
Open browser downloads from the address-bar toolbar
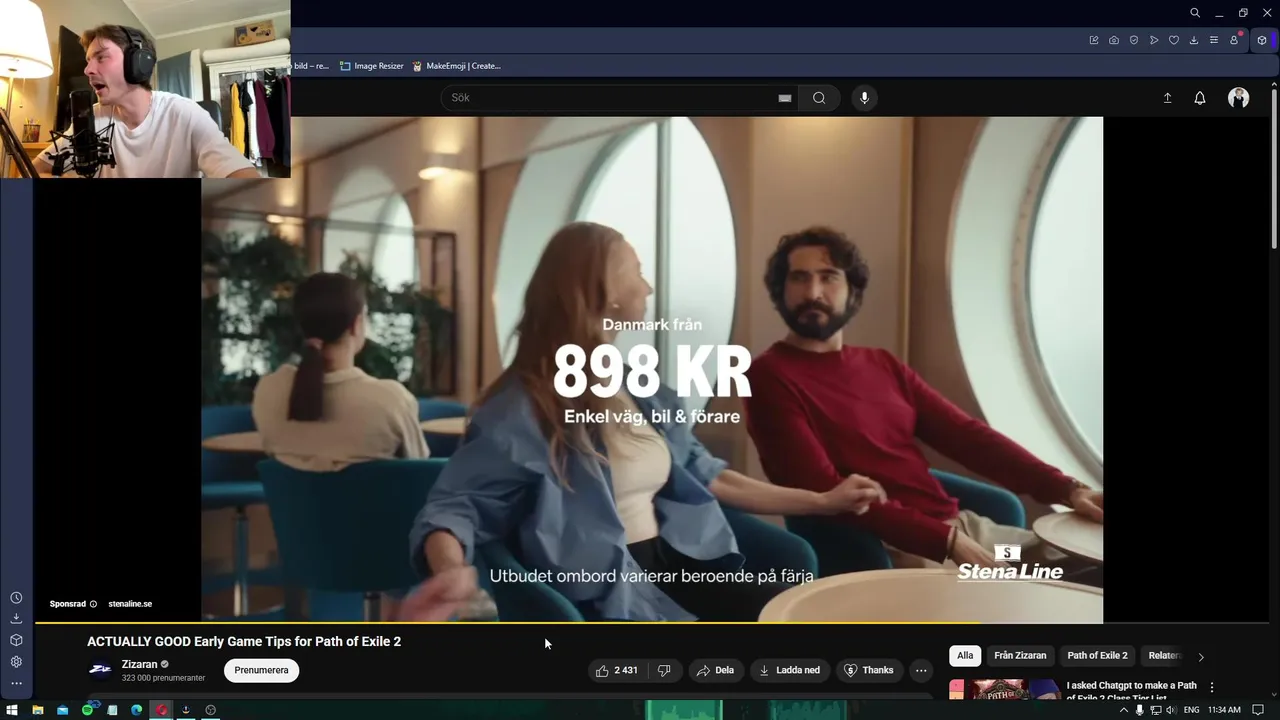click(x=1194, y=40)
